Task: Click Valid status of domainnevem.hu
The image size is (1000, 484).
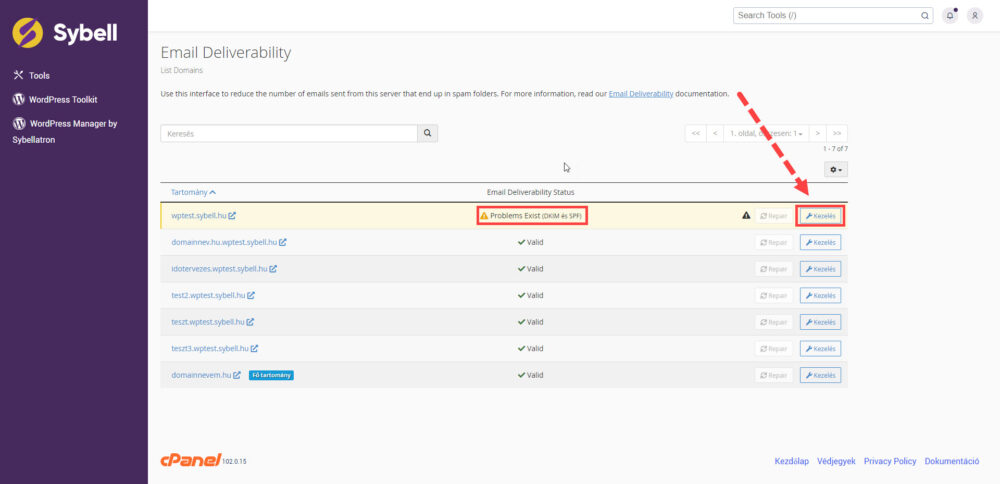Action: point(531,375)
